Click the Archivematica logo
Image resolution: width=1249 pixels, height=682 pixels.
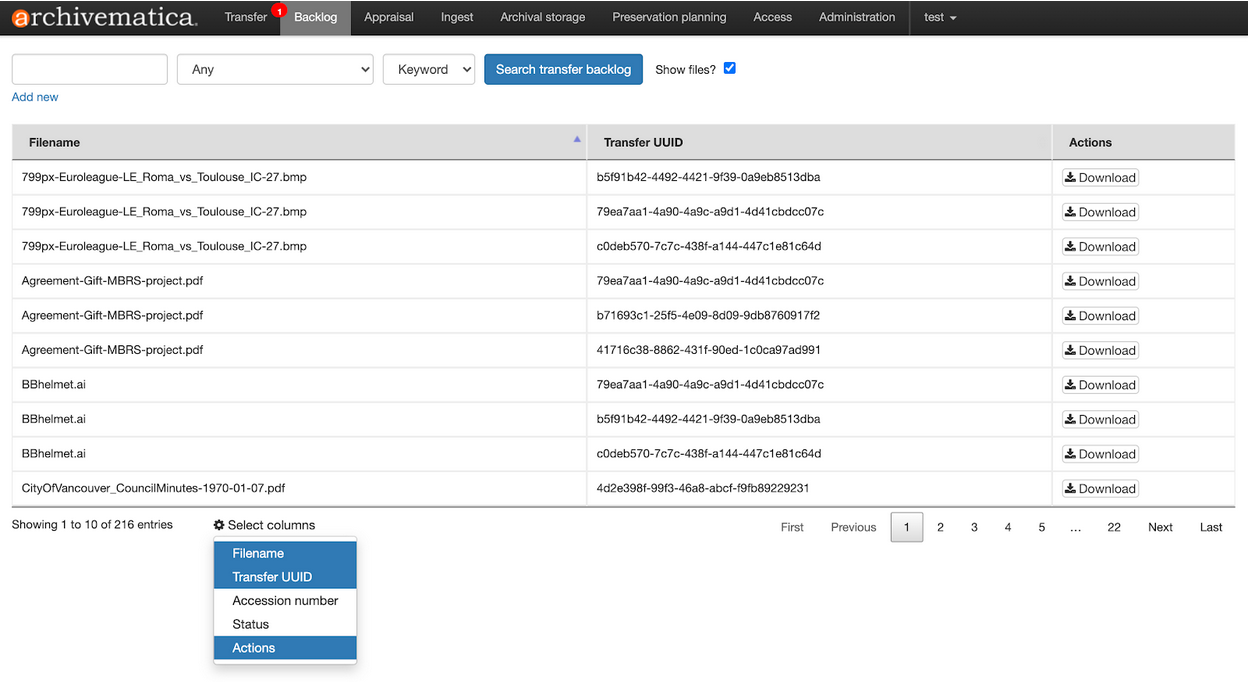[x=103, y=17]
